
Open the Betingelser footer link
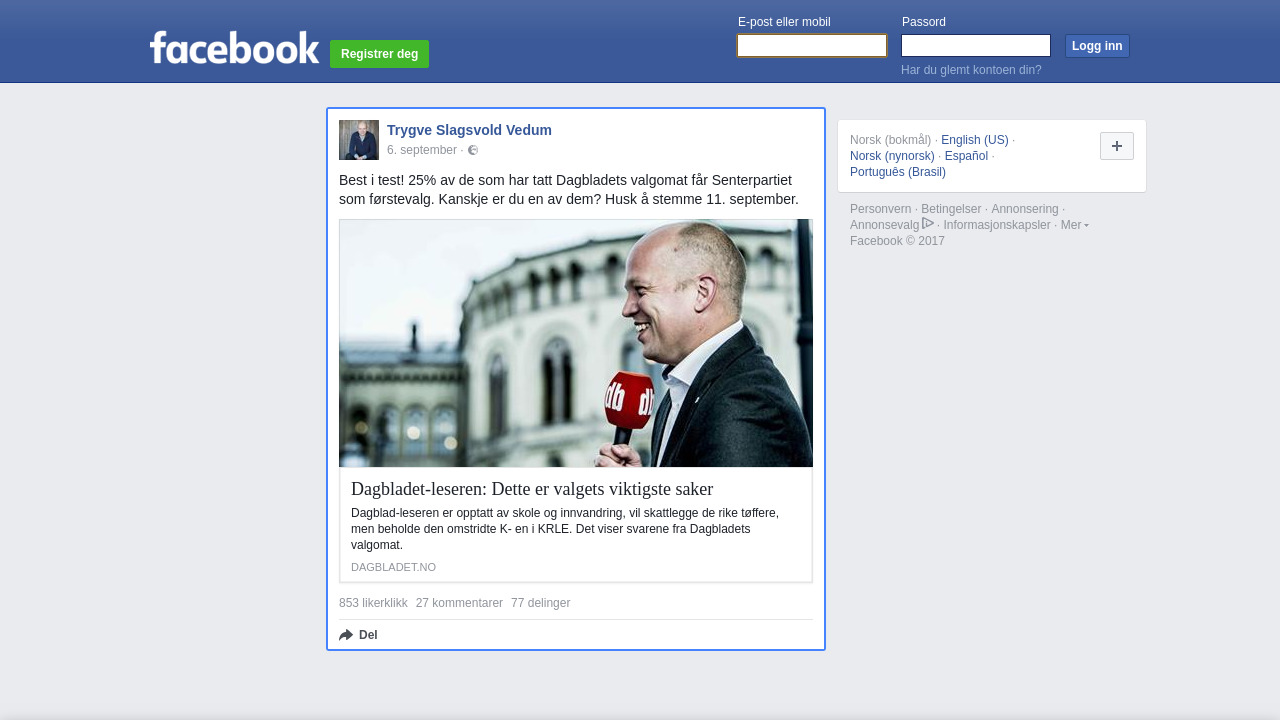(951, 209)
